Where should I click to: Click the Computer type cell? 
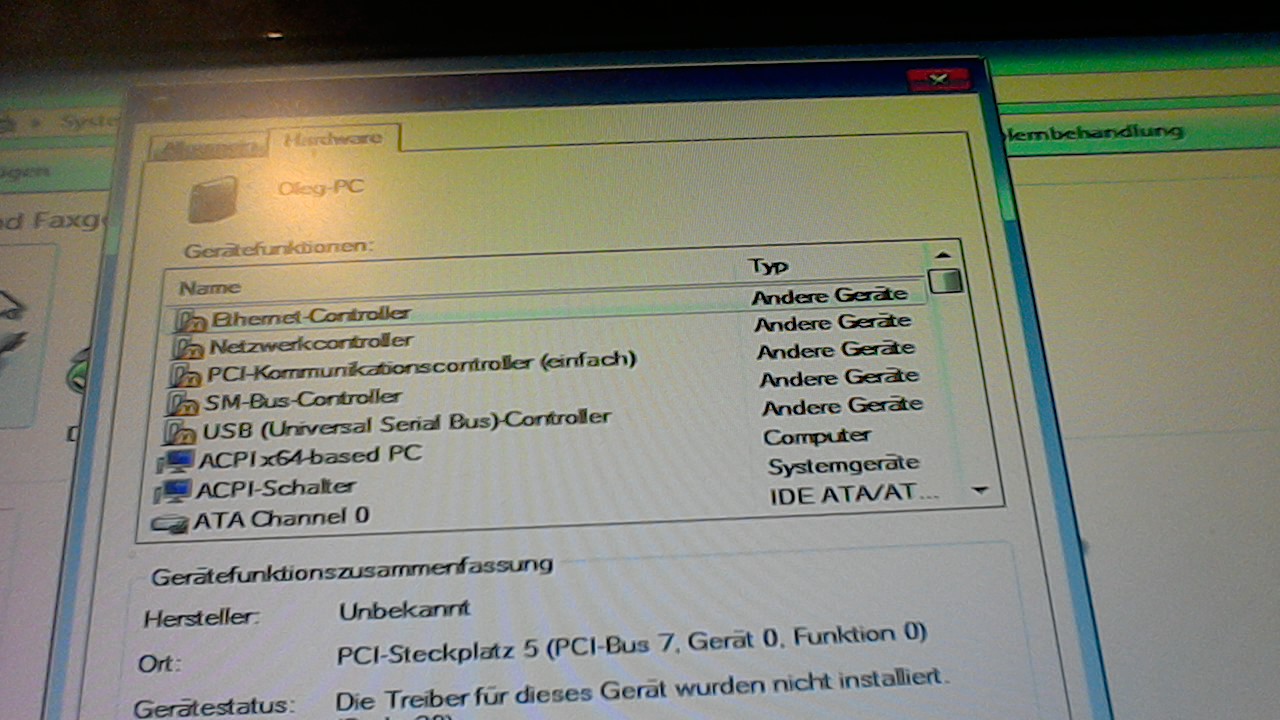tap(816, 436)
